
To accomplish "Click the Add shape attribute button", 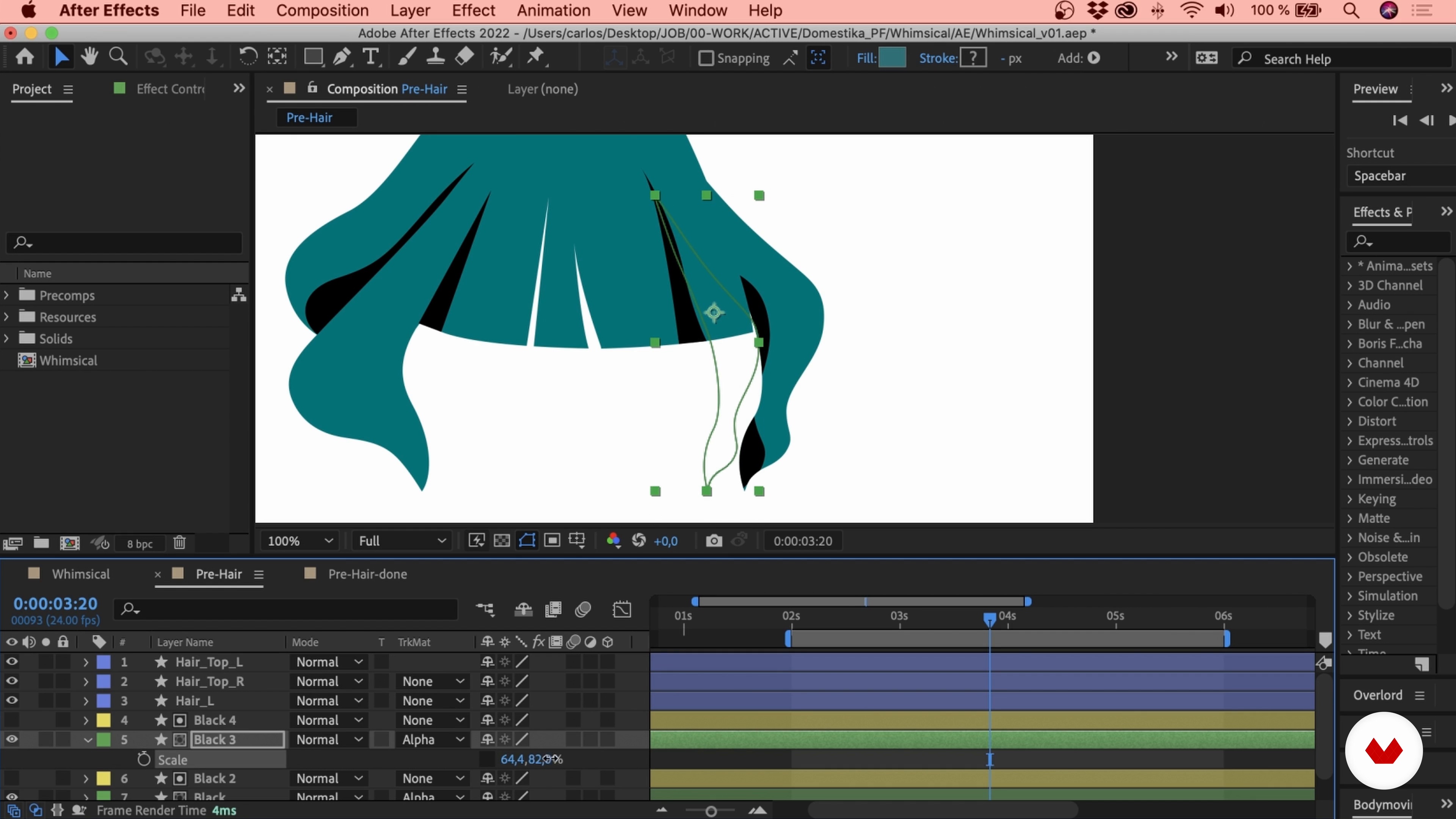I will 1094,58.
